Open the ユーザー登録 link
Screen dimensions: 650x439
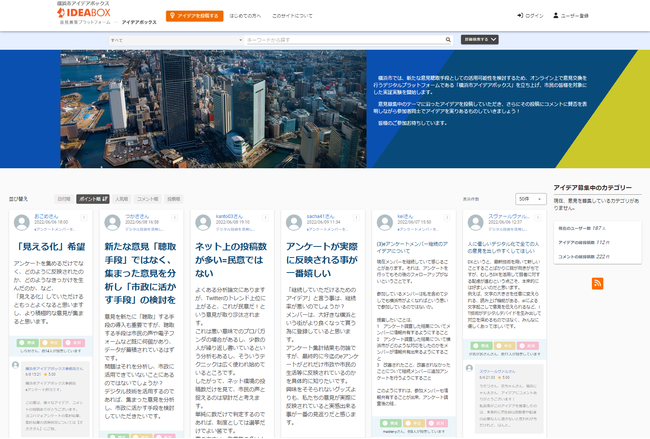(x=572, y=17)
